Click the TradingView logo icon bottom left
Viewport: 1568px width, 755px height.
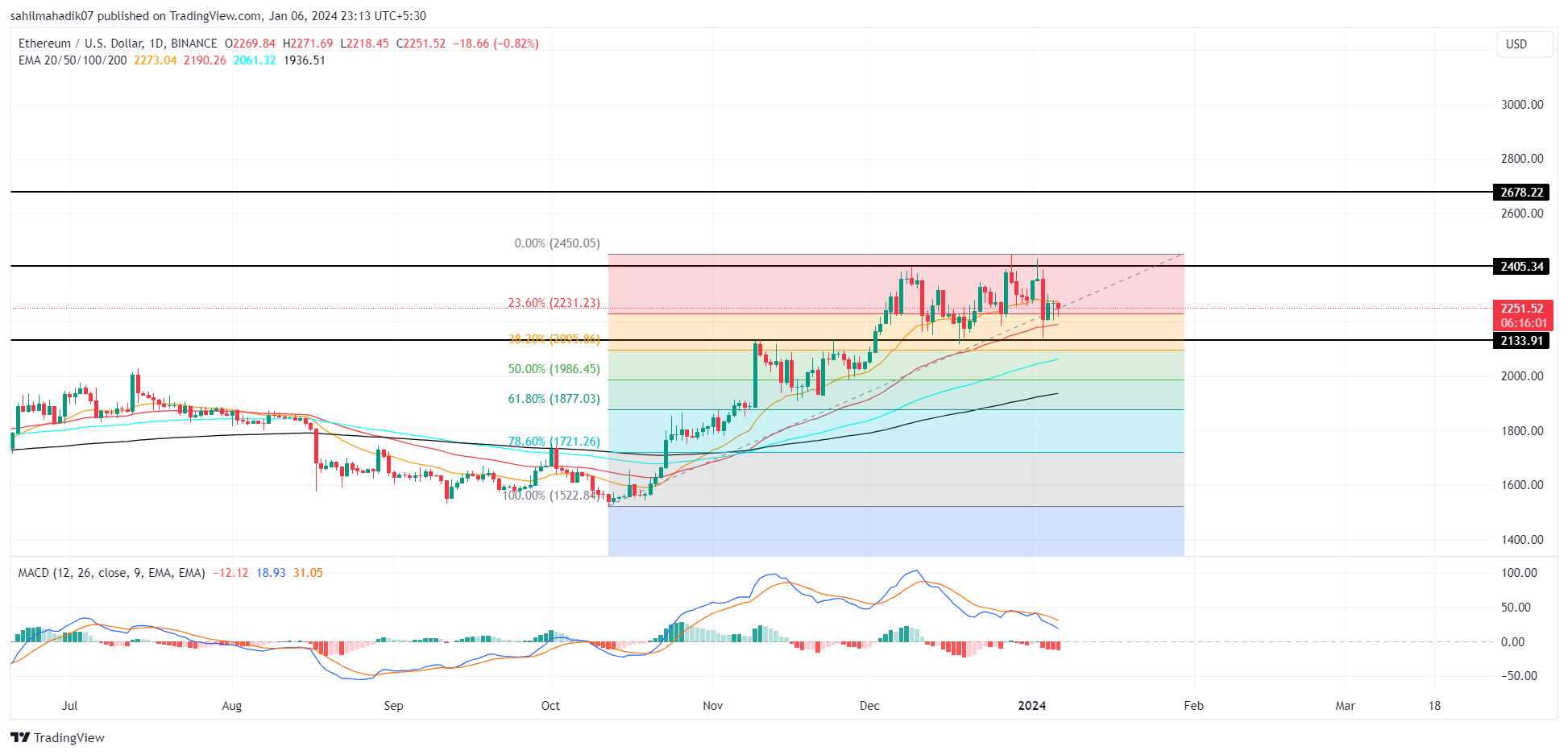pos(19,738)
